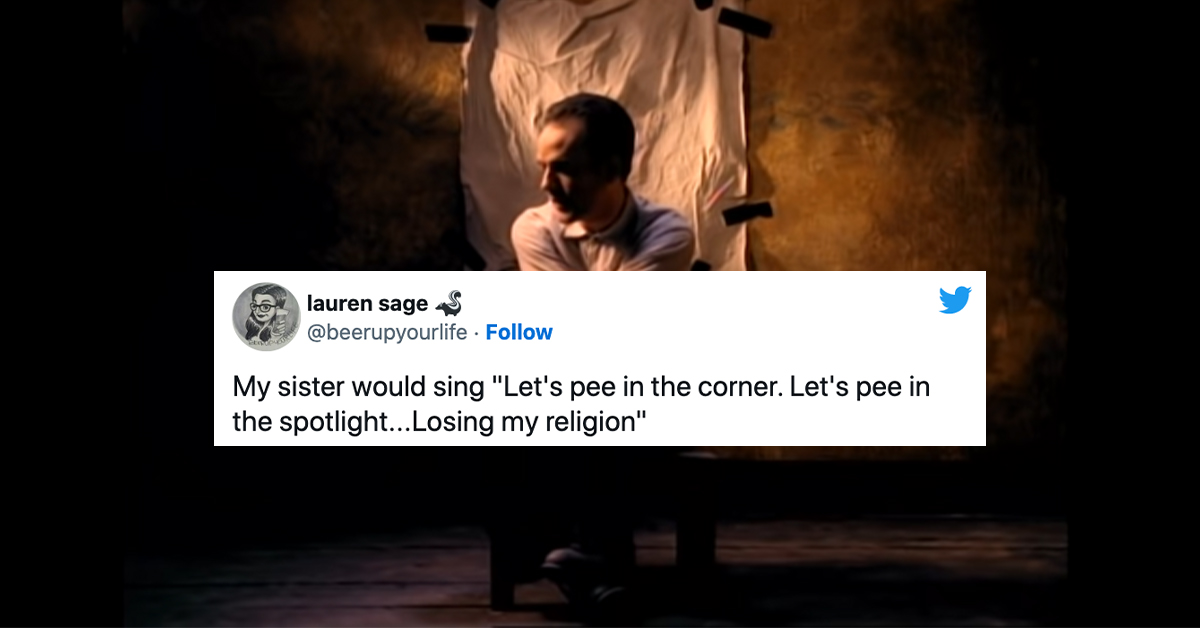The width and height of the screenshot is (1200, 628).
Task: Click the blue Twitter bird logo
Action: click(x=955, y=300)
